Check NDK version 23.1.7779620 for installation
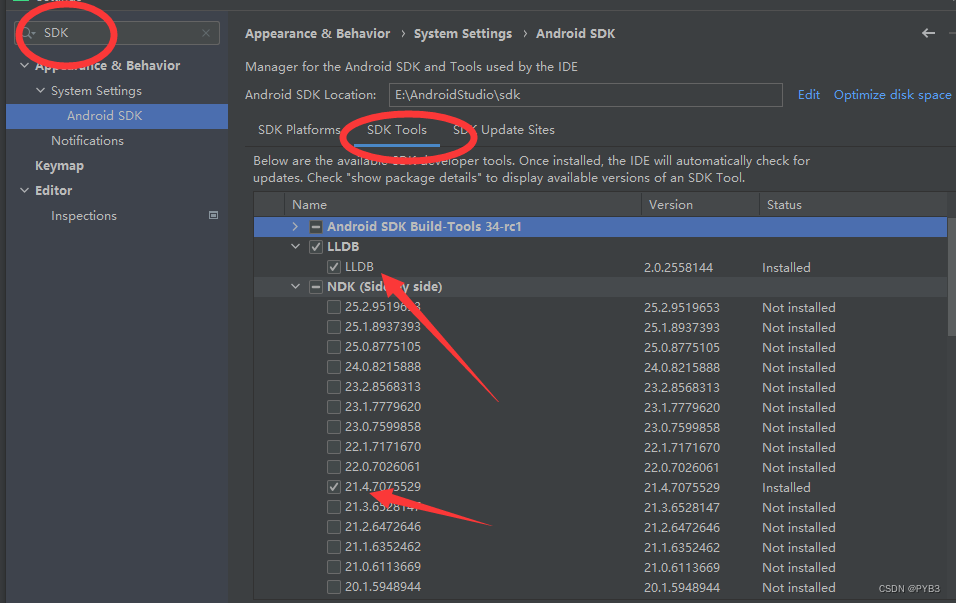The image size is (956, 603). [x=334, y=407]
